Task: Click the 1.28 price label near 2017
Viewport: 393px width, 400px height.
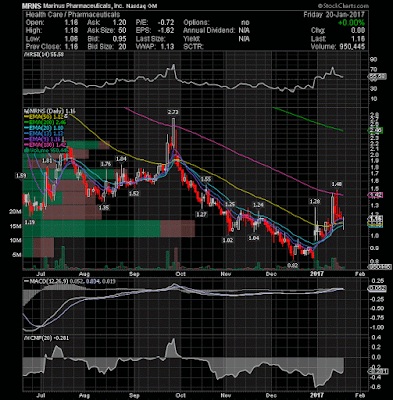Action: pyautogui.click(x=315, y=201)
